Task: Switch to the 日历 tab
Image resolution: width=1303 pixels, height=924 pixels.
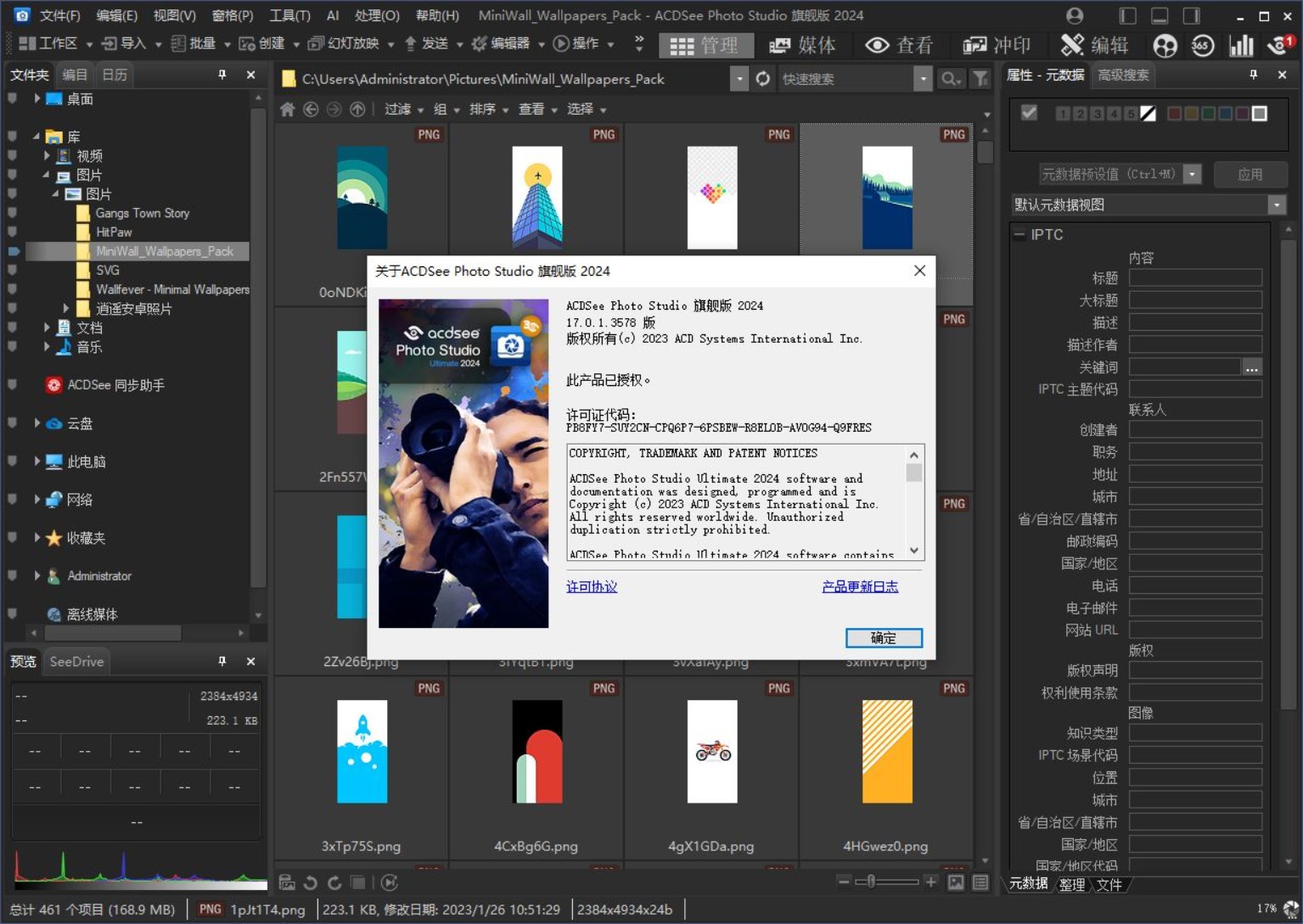Action: point(115,75)
